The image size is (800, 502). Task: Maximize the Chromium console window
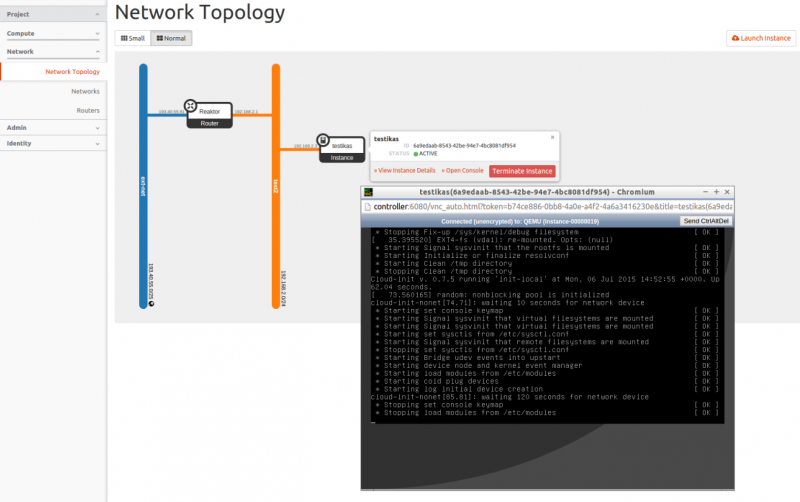716,191
